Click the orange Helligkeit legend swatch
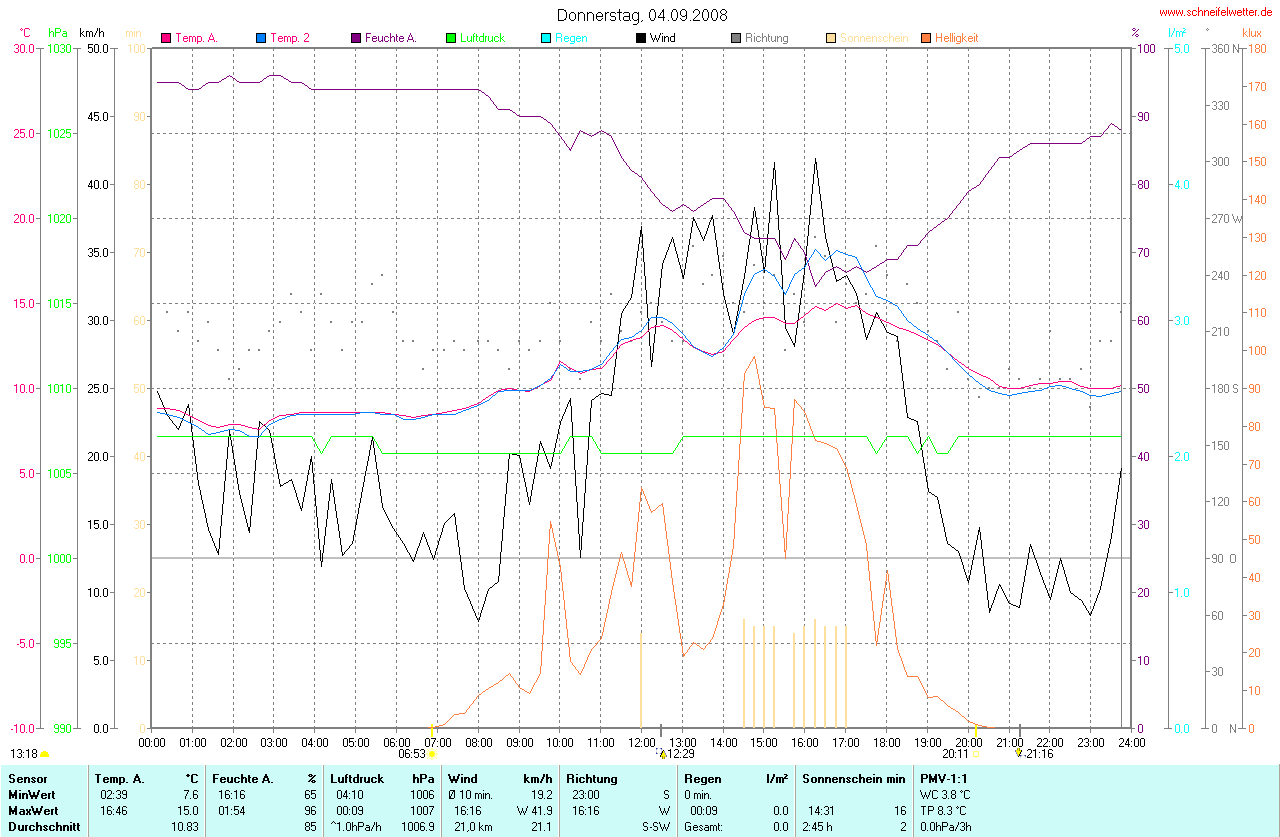 click(x=926, y=38)
